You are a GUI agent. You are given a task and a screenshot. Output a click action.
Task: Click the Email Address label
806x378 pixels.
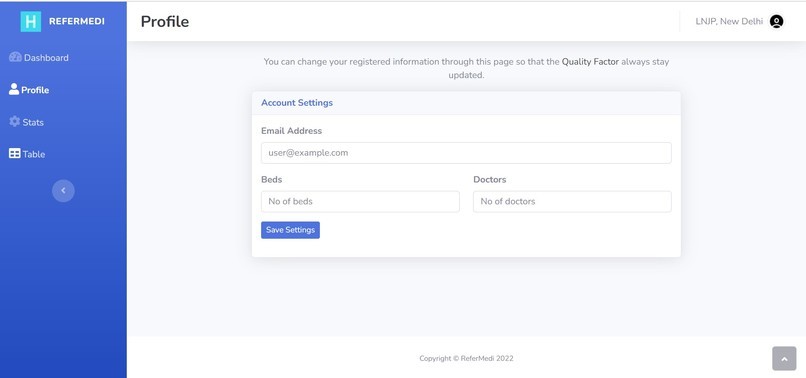pos(291,131)
